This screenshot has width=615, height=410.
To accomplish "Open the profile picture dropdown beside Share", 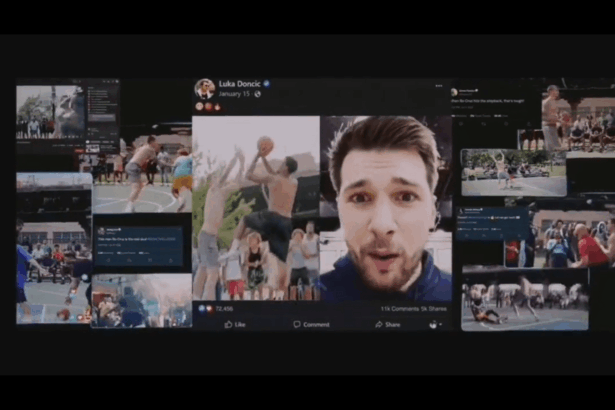I will (436, 324).
